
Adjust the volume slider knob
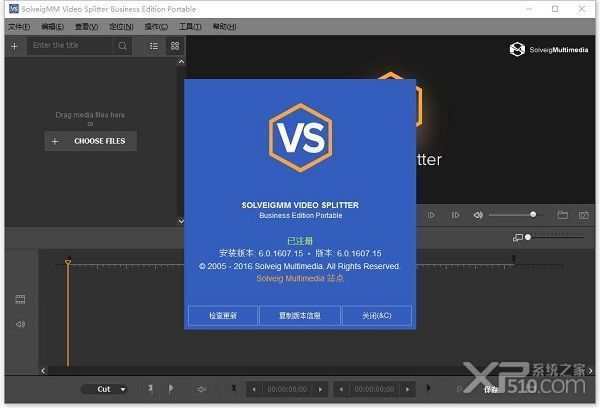533,215
